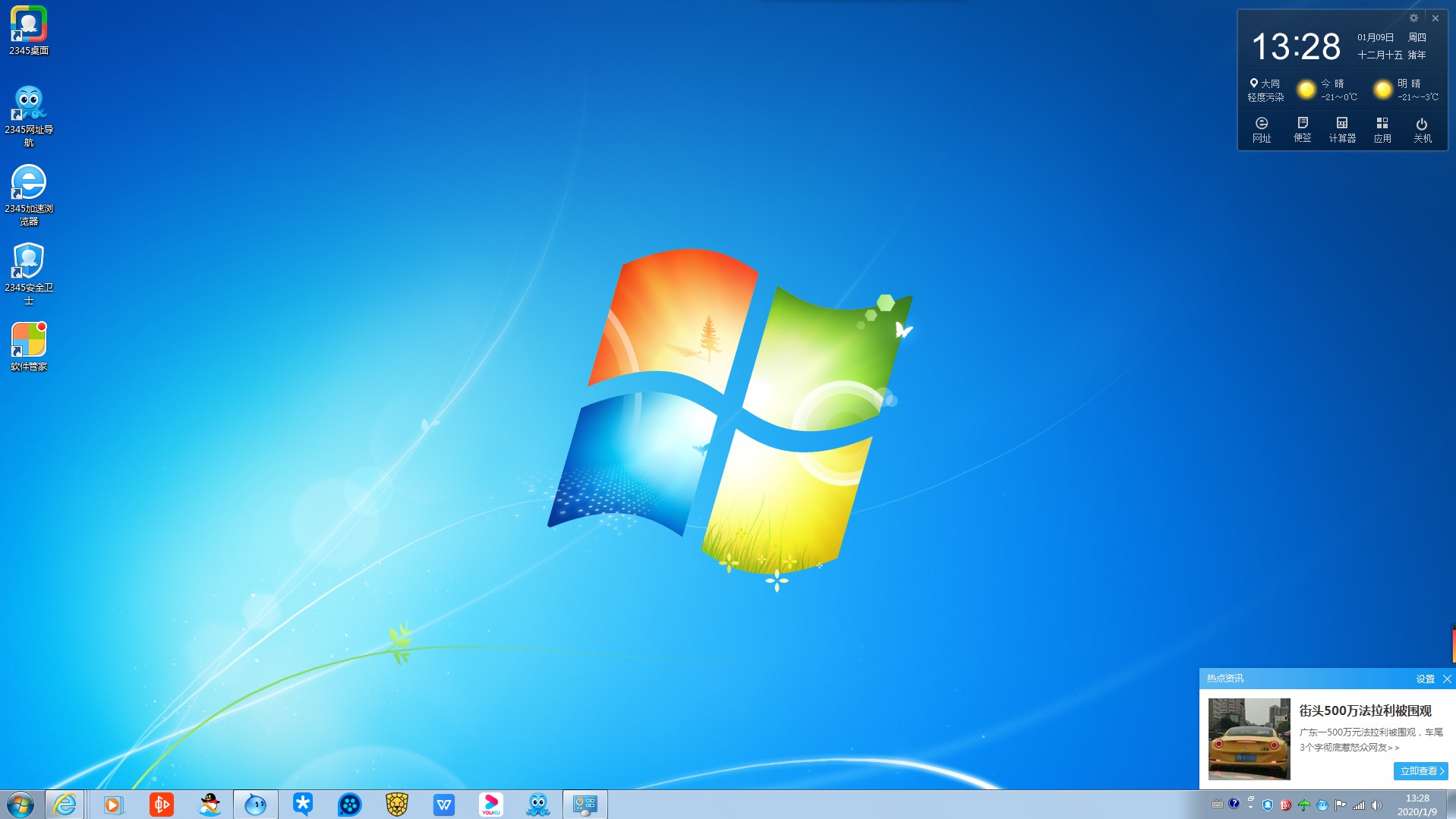The height and width of the screenshot is (819, 1456).
Task: Open the golden lion app on the taskbar
Action: click(397, 805)
